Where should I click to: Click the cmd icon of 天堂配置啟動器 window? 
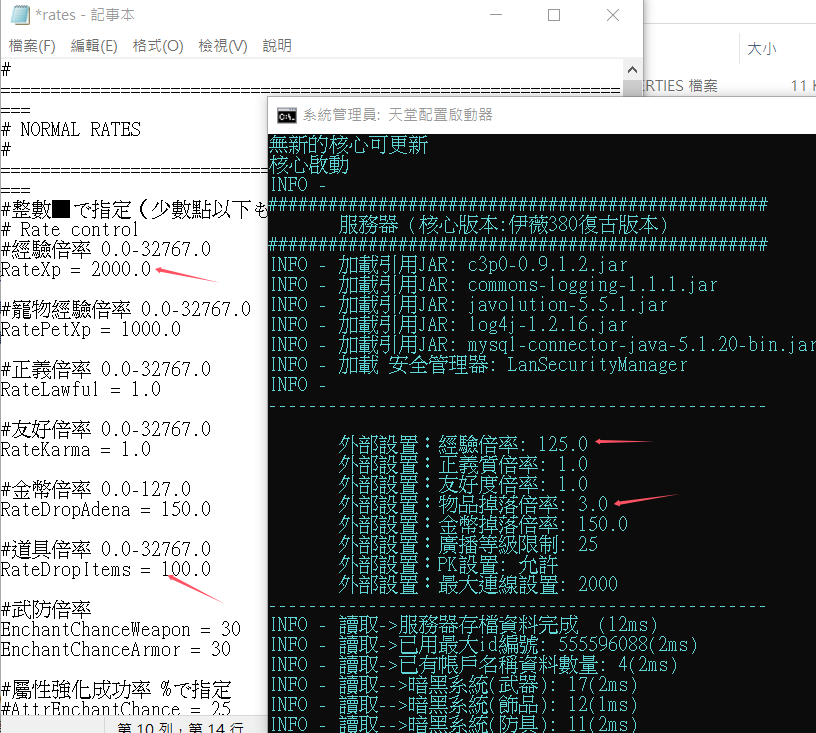pos(287,115)
